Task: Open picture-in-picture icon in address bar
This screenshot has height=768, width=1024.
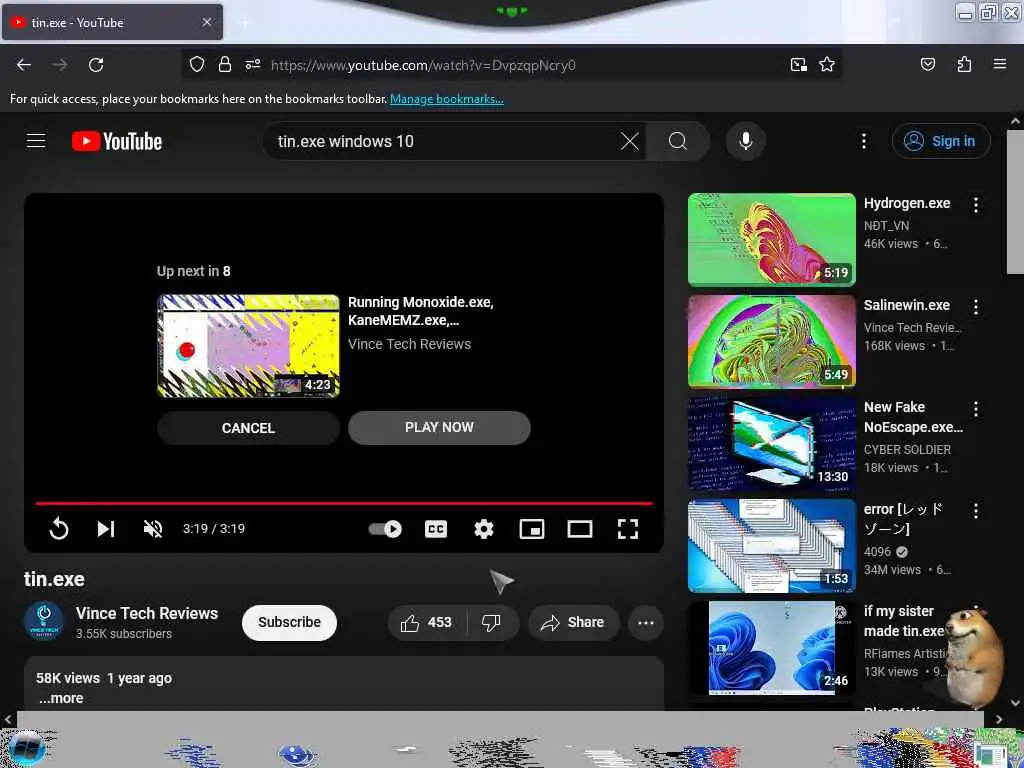Action: pyautogui.click(x=798, y=64)
